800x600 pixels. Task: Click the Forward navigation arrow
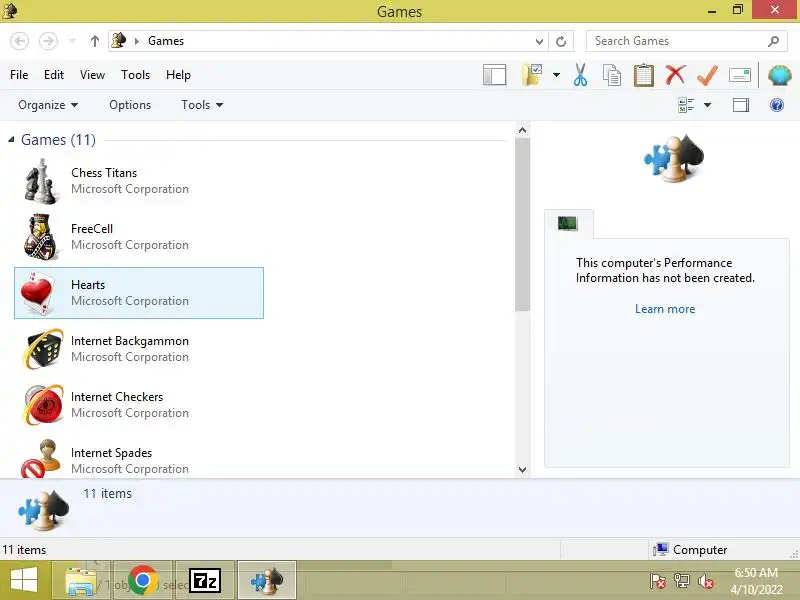(48, 41)
